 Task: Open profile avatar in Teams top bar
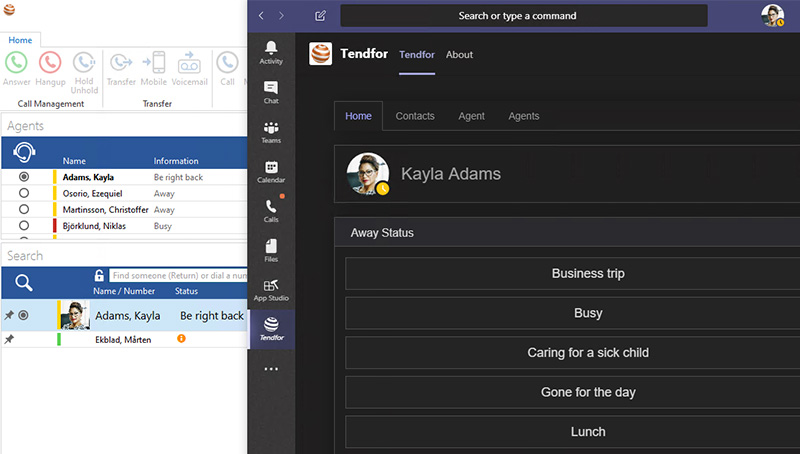(x=772, y=16)
